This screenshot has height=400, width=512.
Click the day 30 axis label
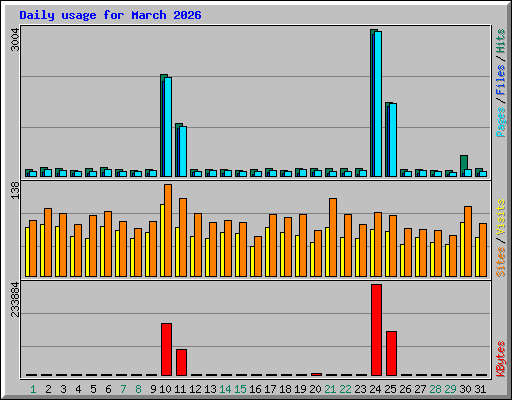(x=465, y=389)
